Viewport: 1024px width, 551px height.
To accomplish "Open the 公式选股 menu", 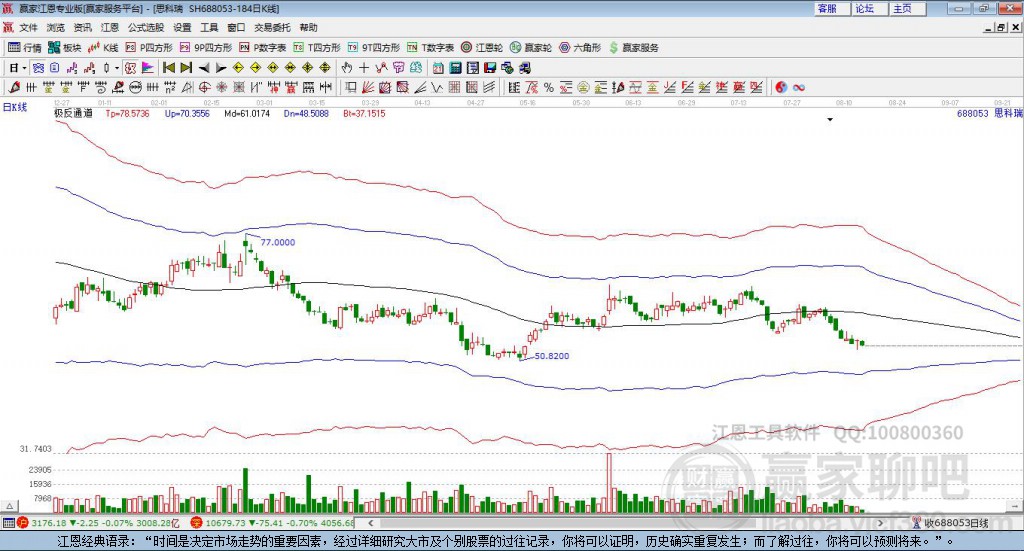I will 146,27.
